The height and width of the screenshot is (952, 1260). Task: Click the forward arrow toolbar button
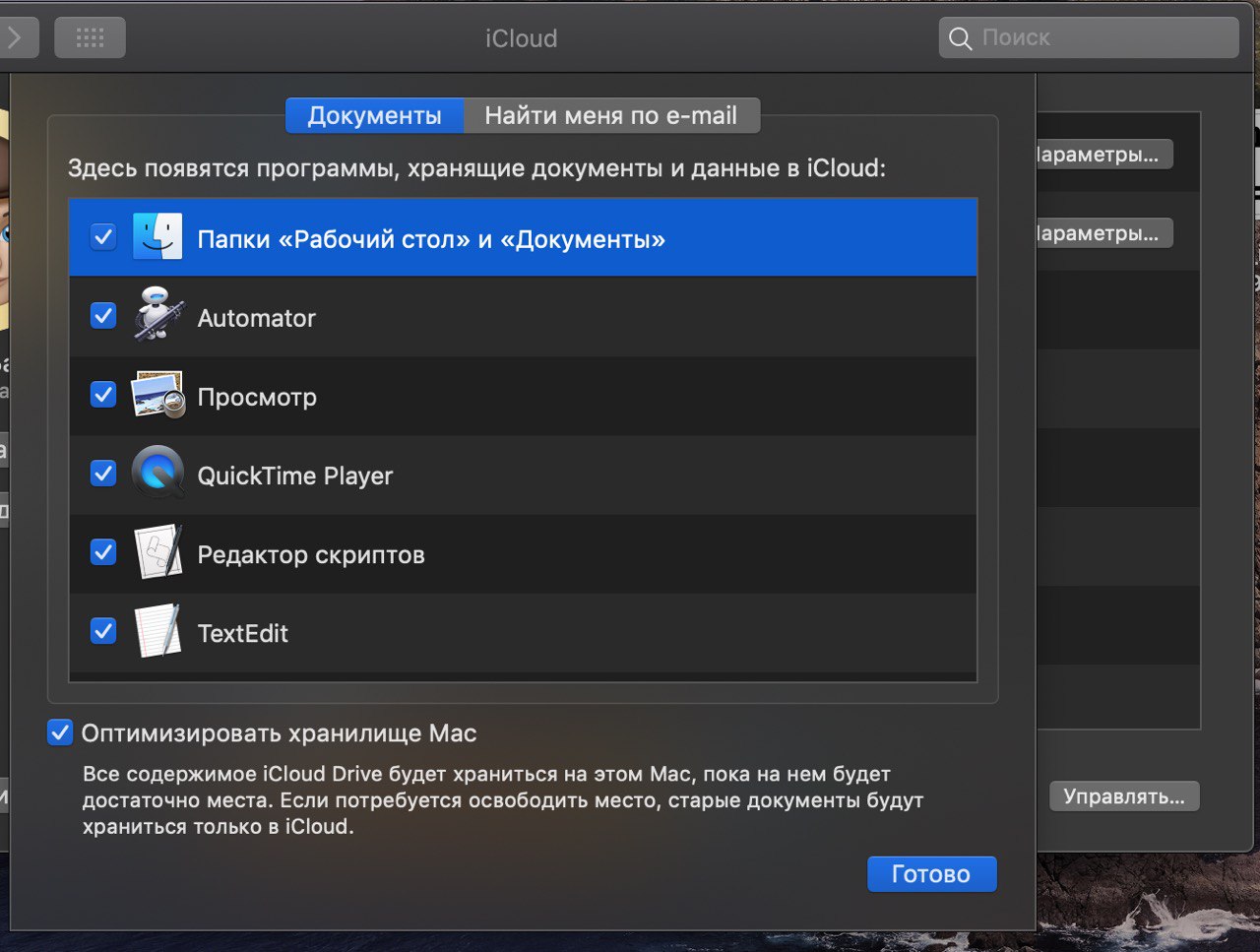[16, 38]
